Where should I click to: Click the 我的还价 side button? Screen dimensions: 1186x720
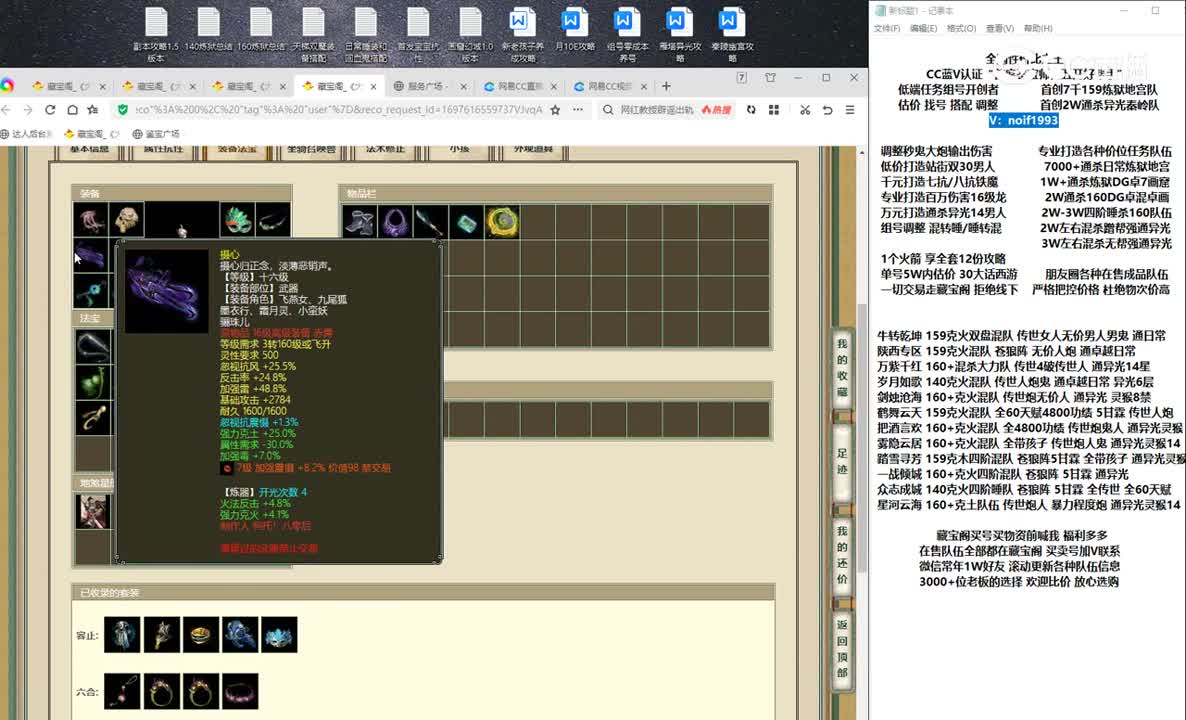[842, 555]
